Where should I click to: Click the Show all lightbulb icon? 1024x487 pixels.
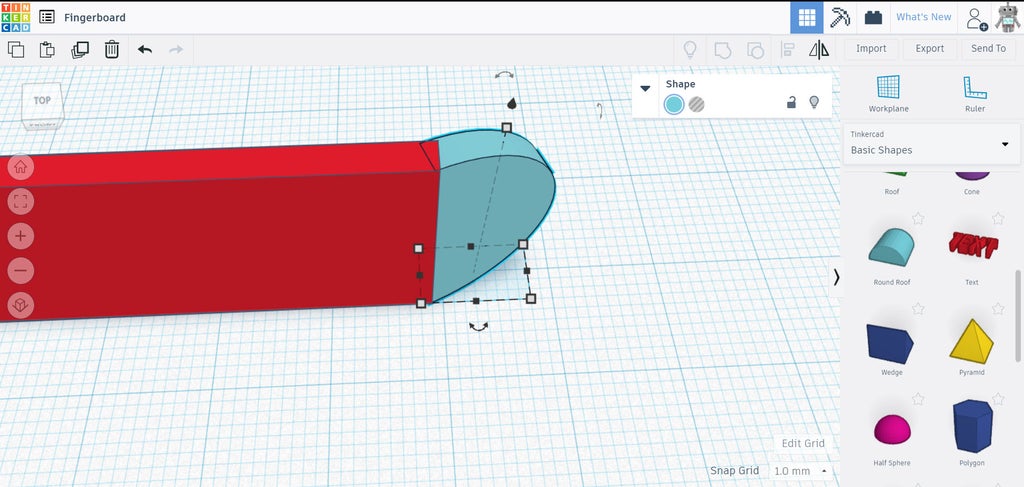(690, 50)
